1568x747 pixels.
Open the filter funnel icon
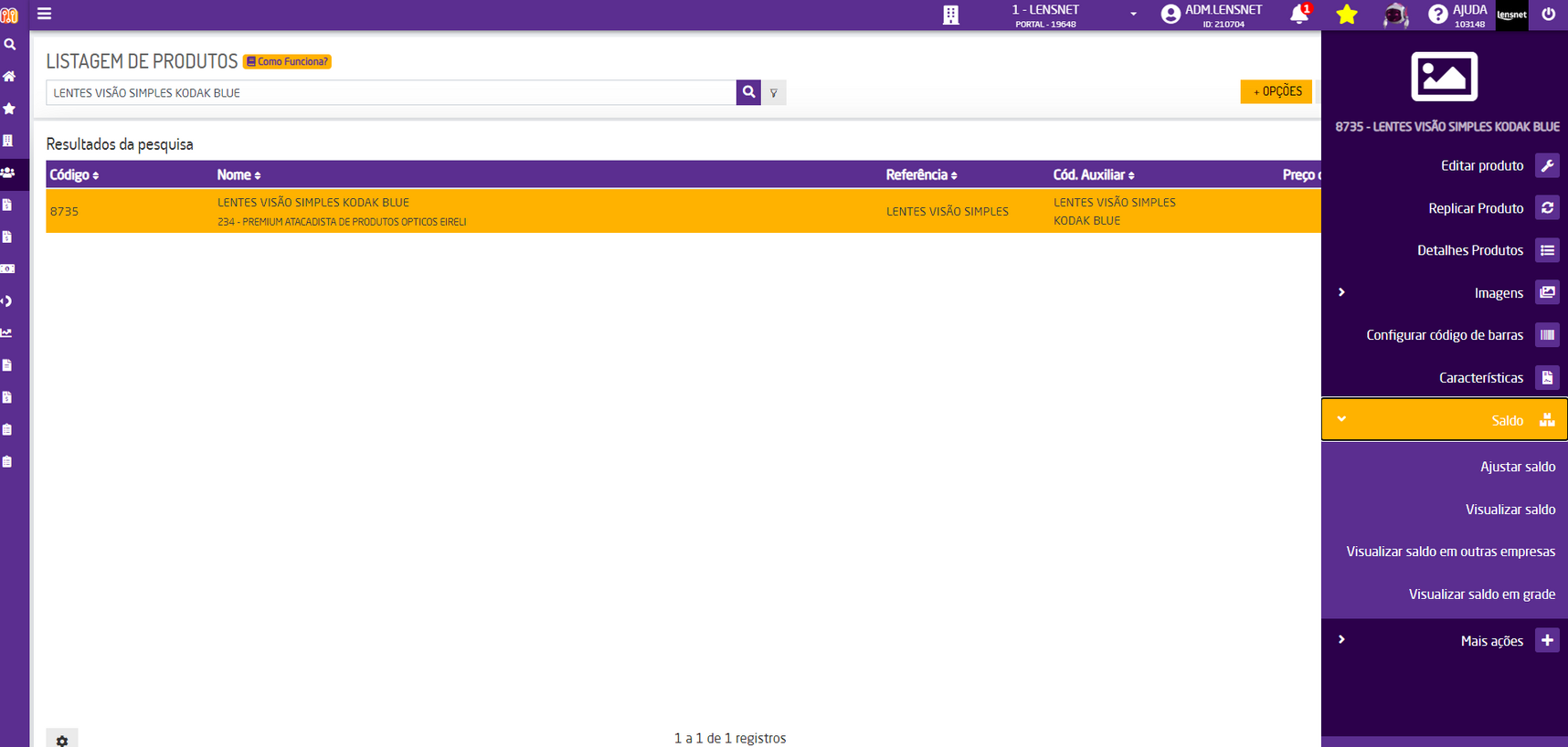pyautogui.click(x=774, y=93)
